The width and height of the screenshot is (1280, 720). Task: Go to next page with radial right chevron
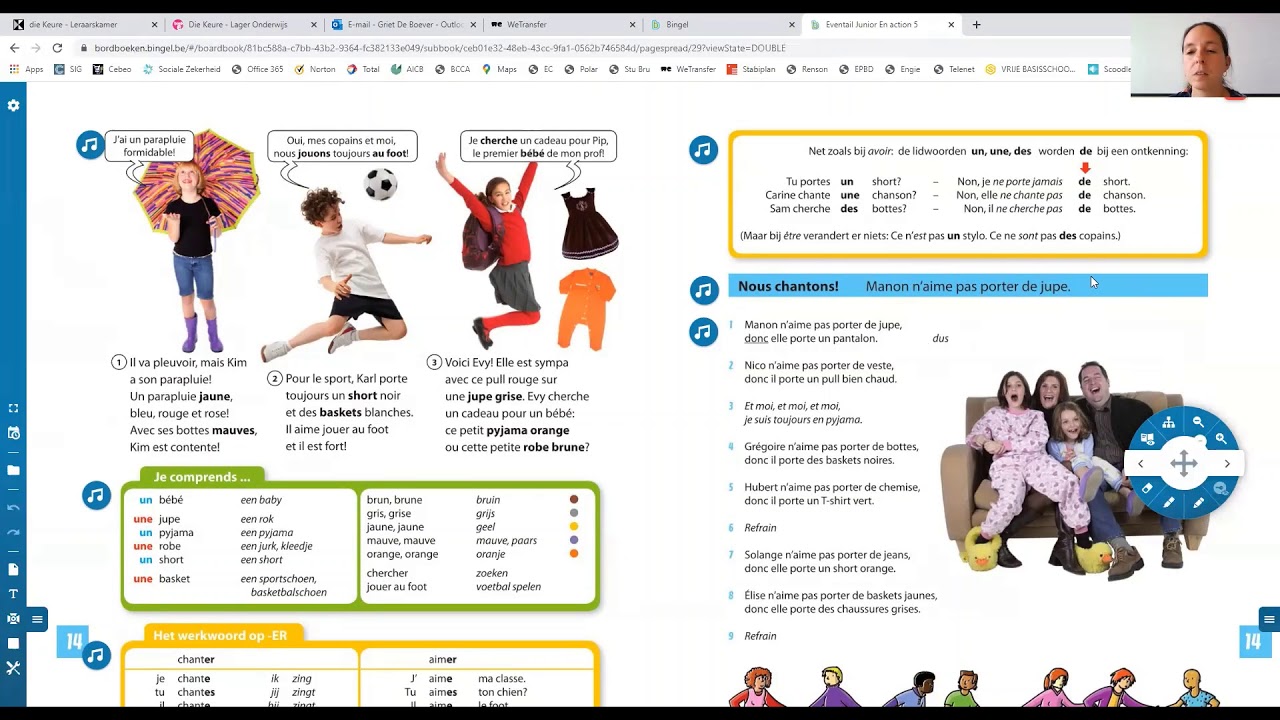pyautogui.click(x=1227, y=463)
